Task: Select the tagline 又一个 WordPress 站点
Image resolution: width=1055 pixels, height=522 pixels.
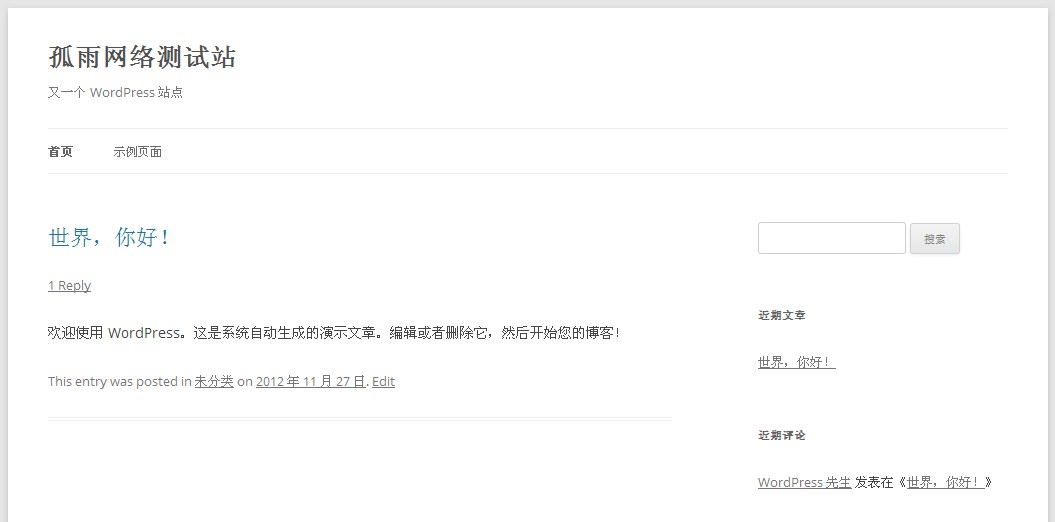Action: click(115, 93)
